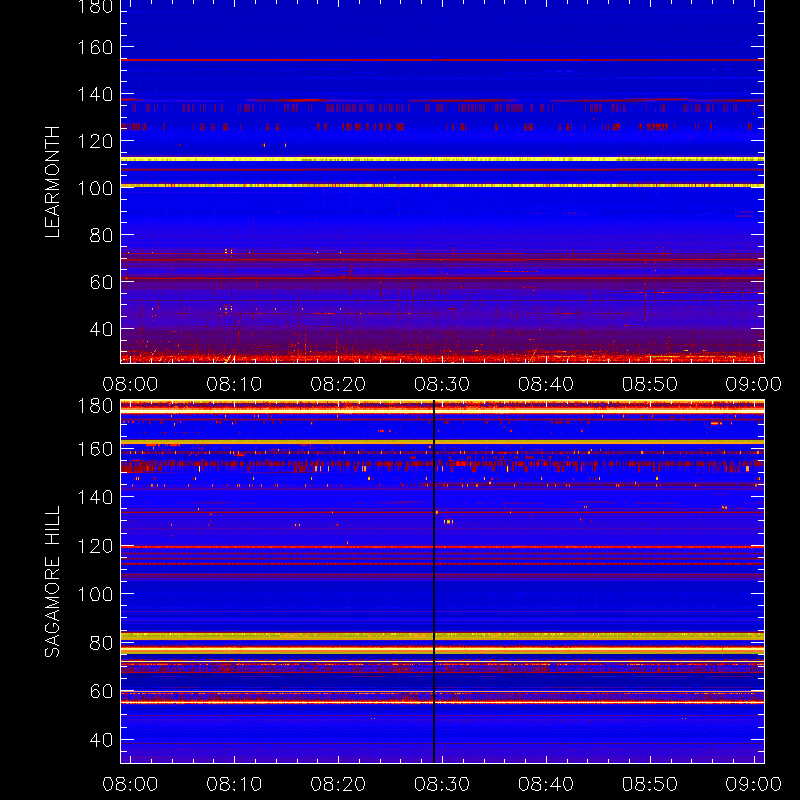Select the 08:30 time label under the Sagamore Hill plot

click(x=442, y=784)
